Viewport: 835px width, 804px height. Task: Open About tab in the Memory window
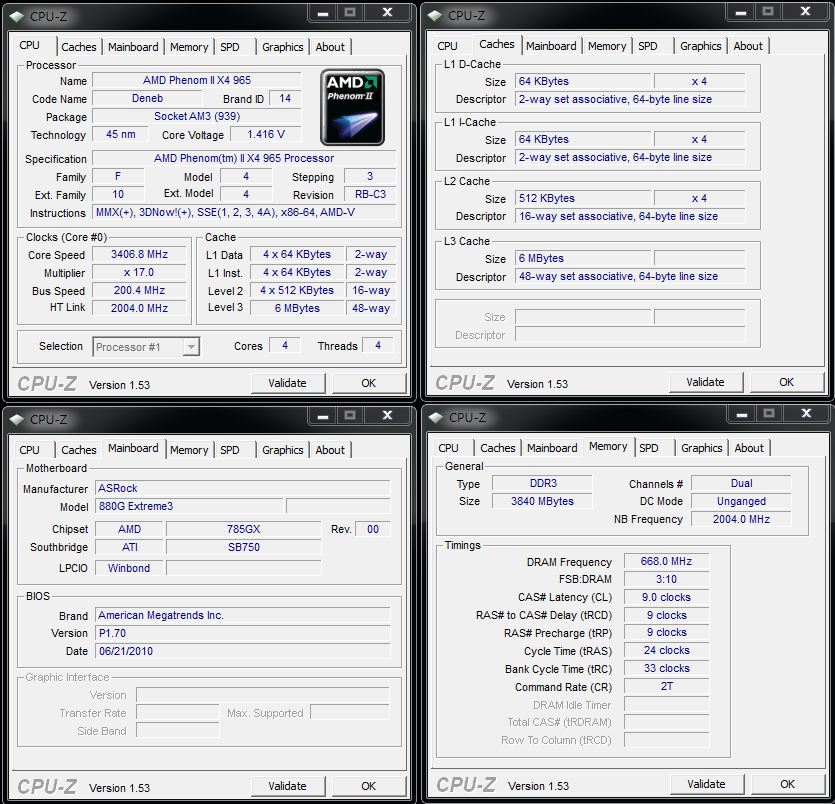click(749, 448)
